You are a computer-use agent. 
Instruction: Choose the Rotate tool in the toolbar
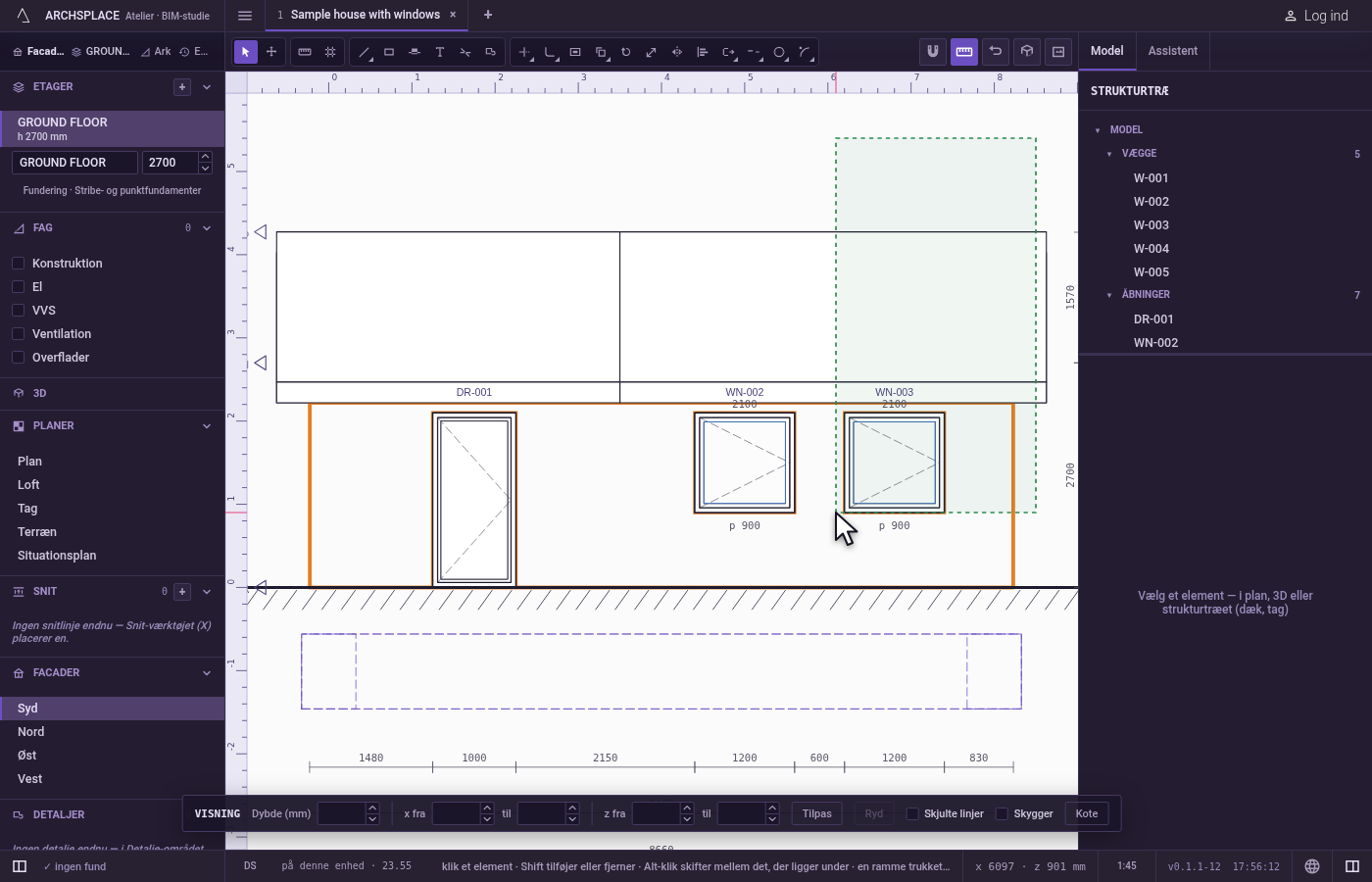626,52
